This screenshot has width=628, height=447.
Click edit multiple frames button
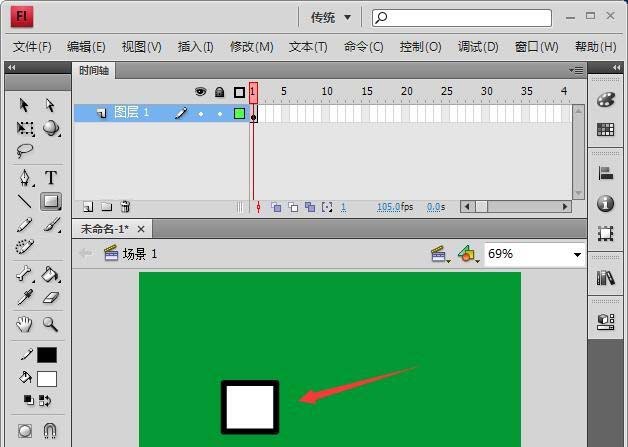[x=310, y=207]
